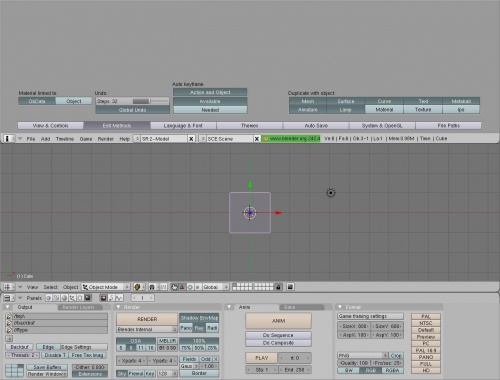
Task: Click the folder icon beside //ftype path
Action: tap(9, 330)
